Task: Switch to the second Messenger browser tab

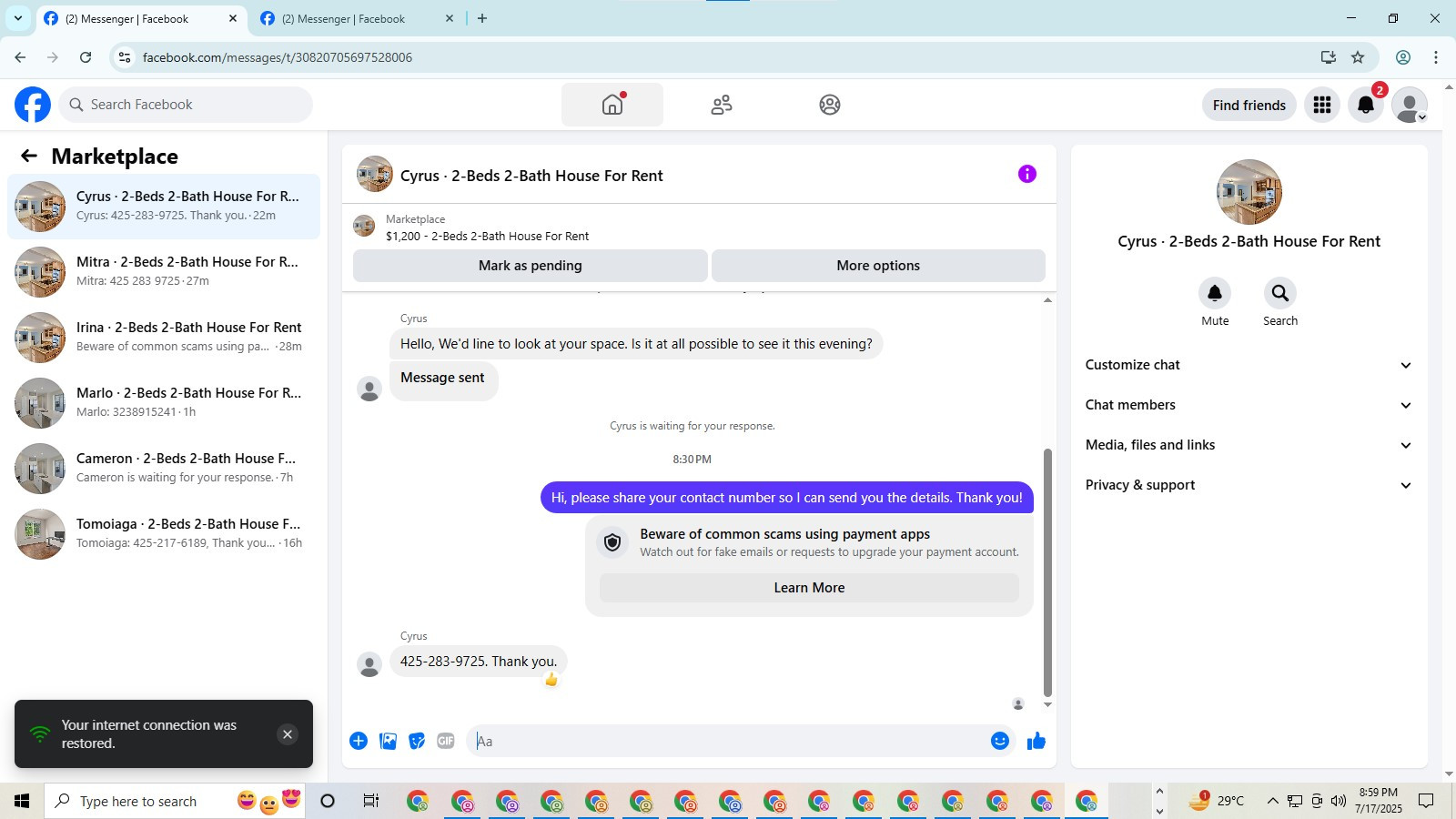Action: click(x=357, y=18)
